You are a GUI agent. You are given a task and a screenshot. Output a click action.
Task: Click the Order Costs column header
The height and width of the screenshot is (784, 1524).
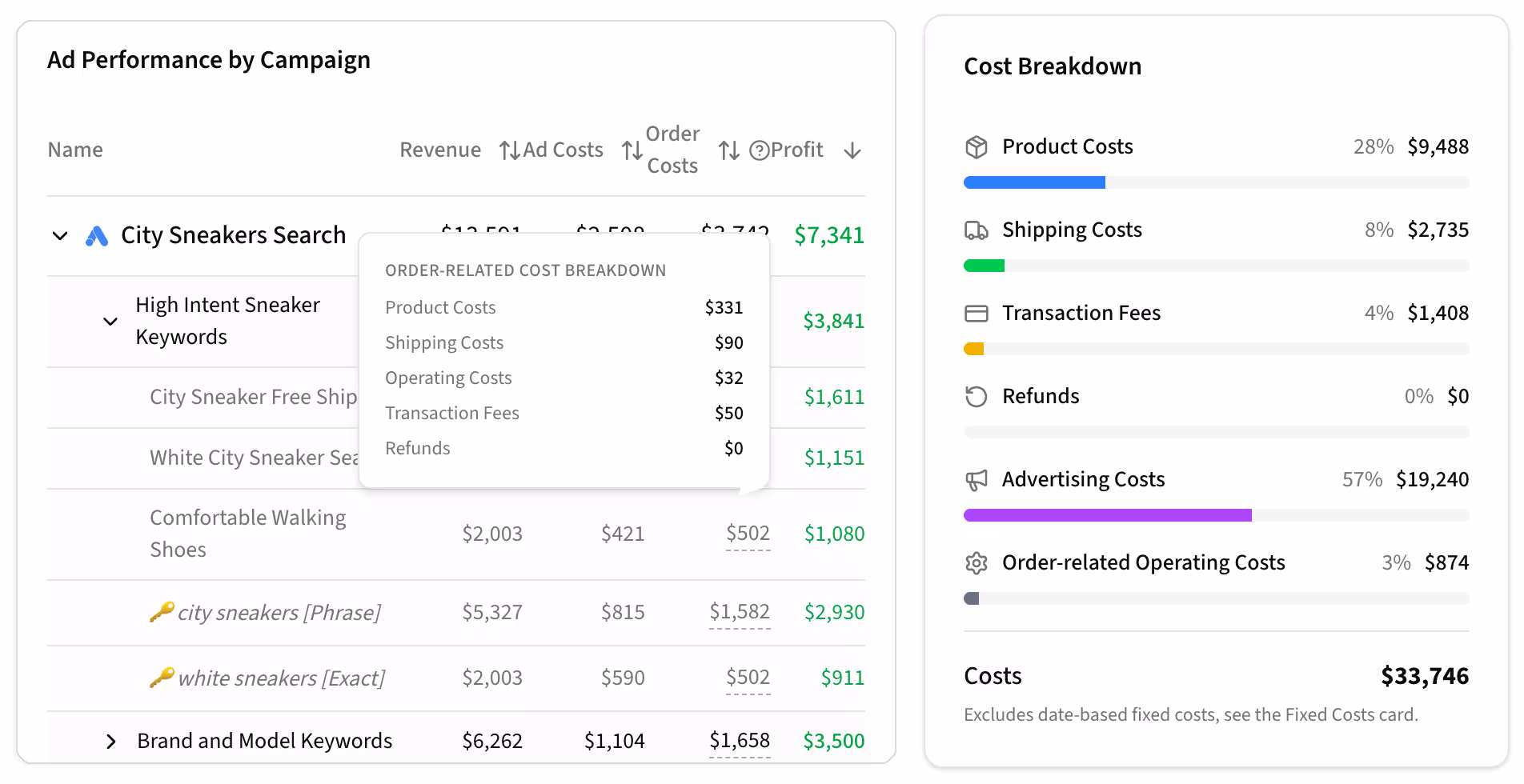[672, 150]
